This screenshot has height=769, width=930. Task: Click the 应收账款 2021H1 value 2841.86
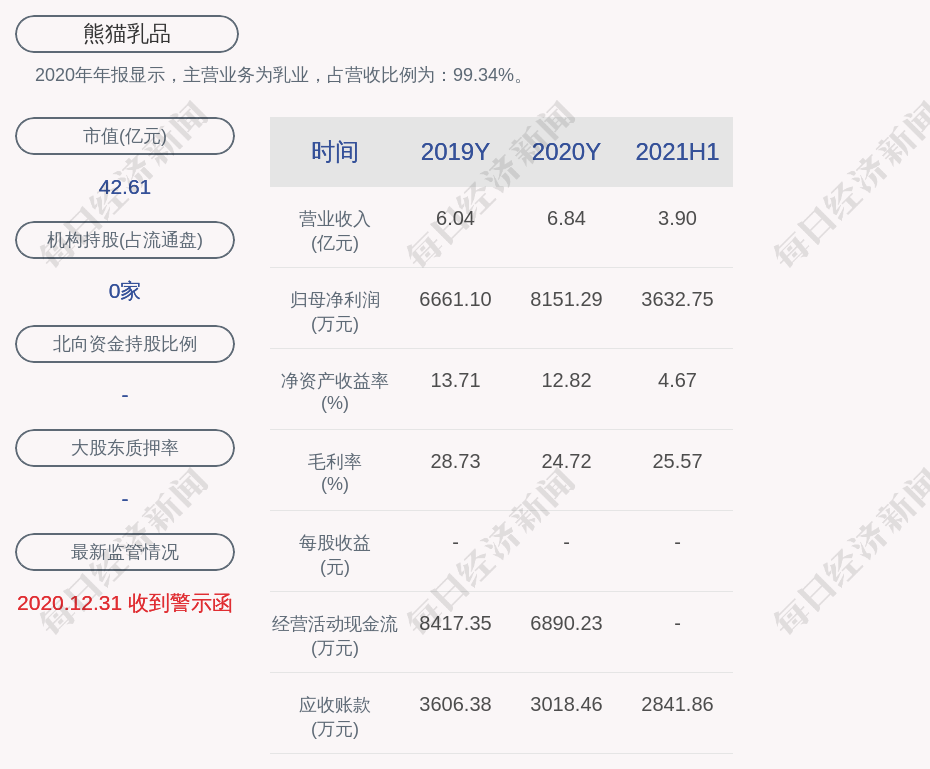tap(677, 704)
